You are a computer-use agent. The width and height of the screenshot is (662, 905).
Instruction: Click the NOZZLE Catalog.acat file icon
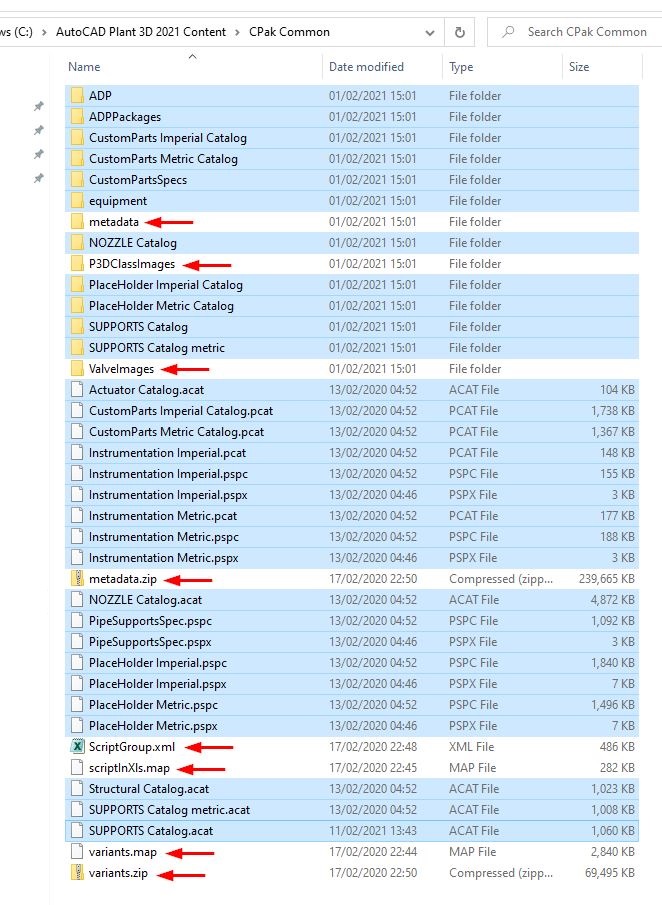click(x=77, y=600)
